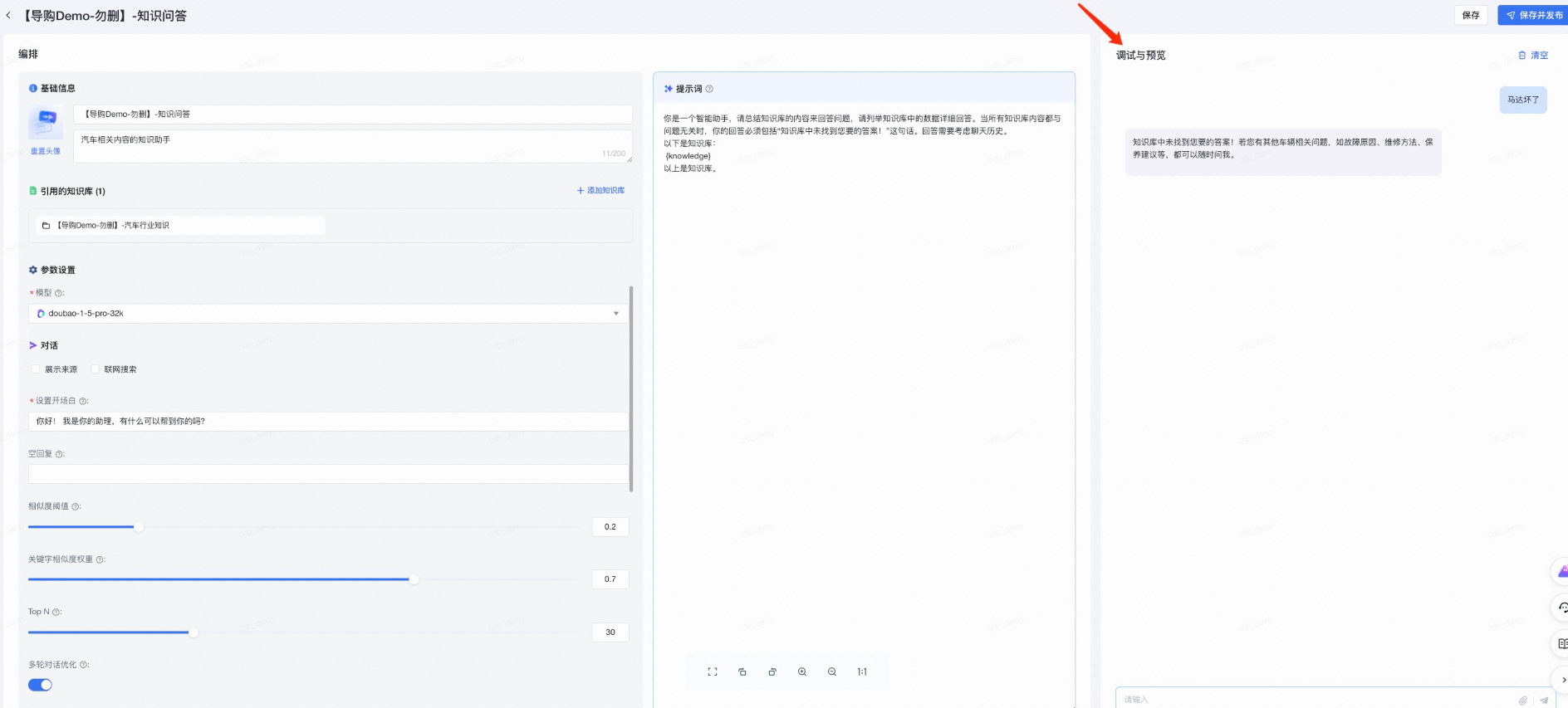Send the message with paper plane icon
Screen dimensions: 1568x708
[x=1544, y=701]
